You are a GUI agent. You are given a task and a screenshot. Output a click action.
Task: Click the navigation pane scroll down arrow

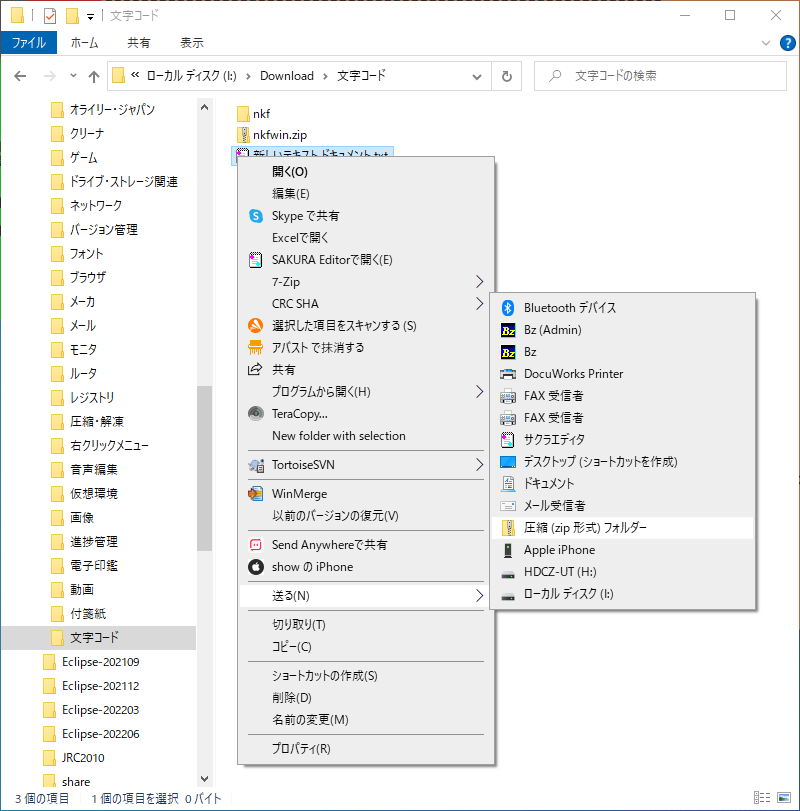click(x=204, y=778)
